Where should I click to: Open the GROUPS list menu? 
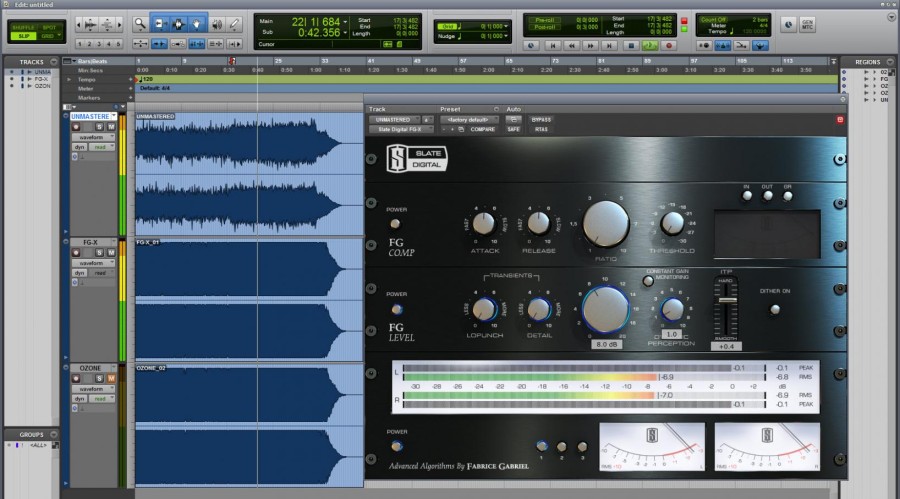(53, 435)
